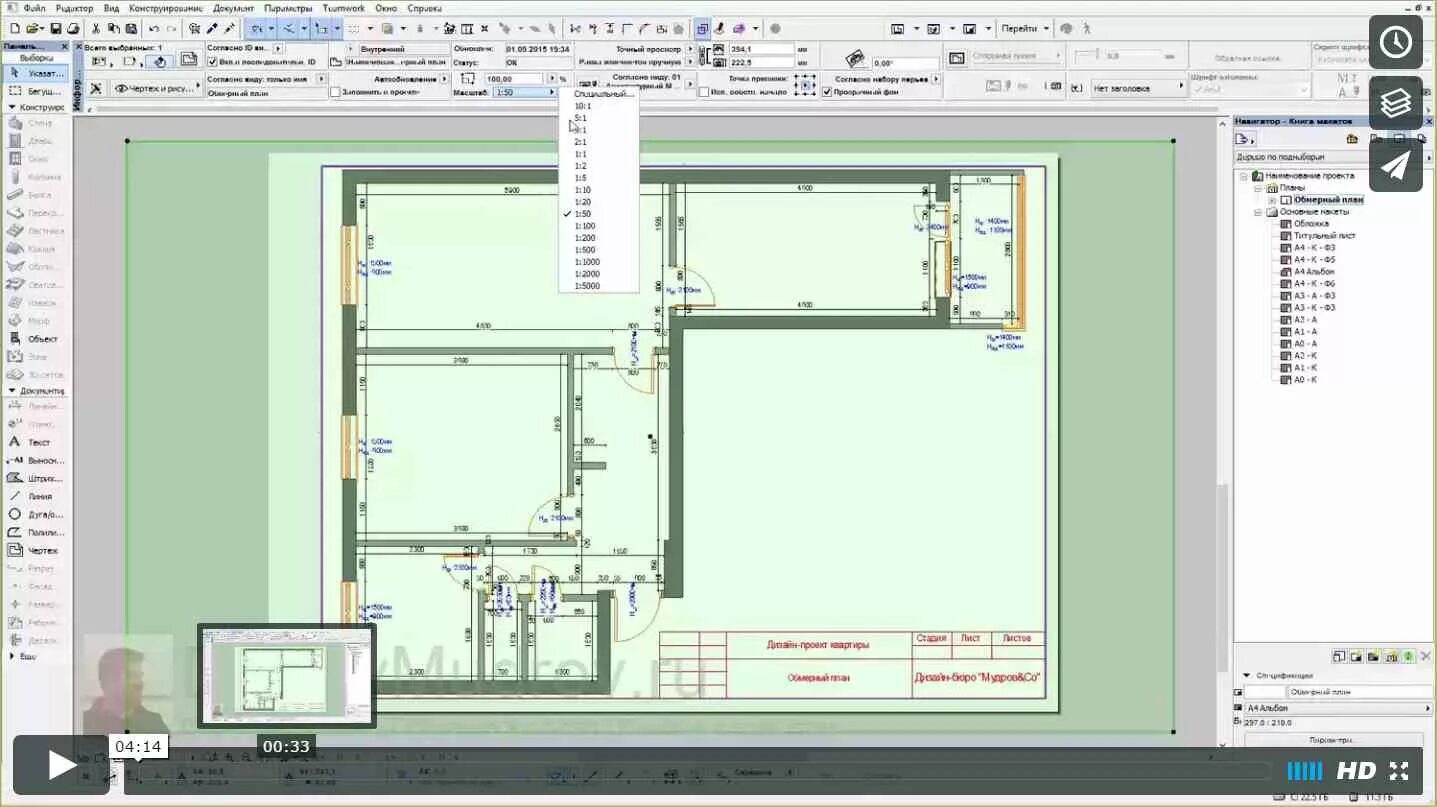Click the New document icon
This screenshot has width=1437, height=807.
coord(14,28)
